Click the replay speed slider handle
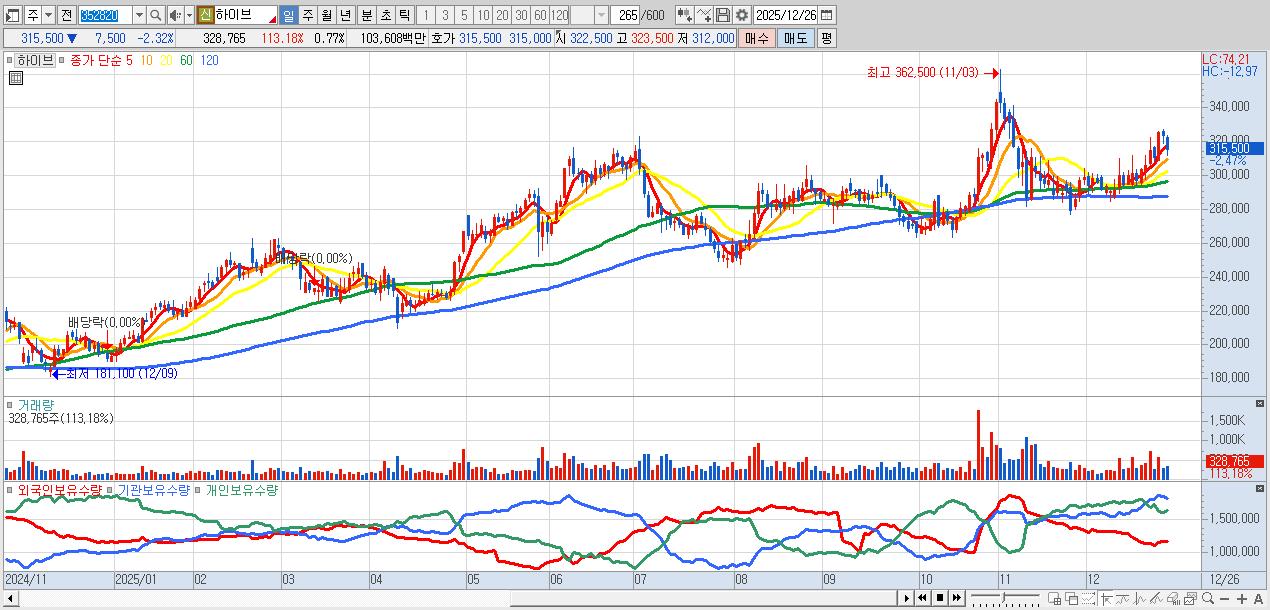The height and width of the screenshot is (610, 1270). click(1003, 597)
